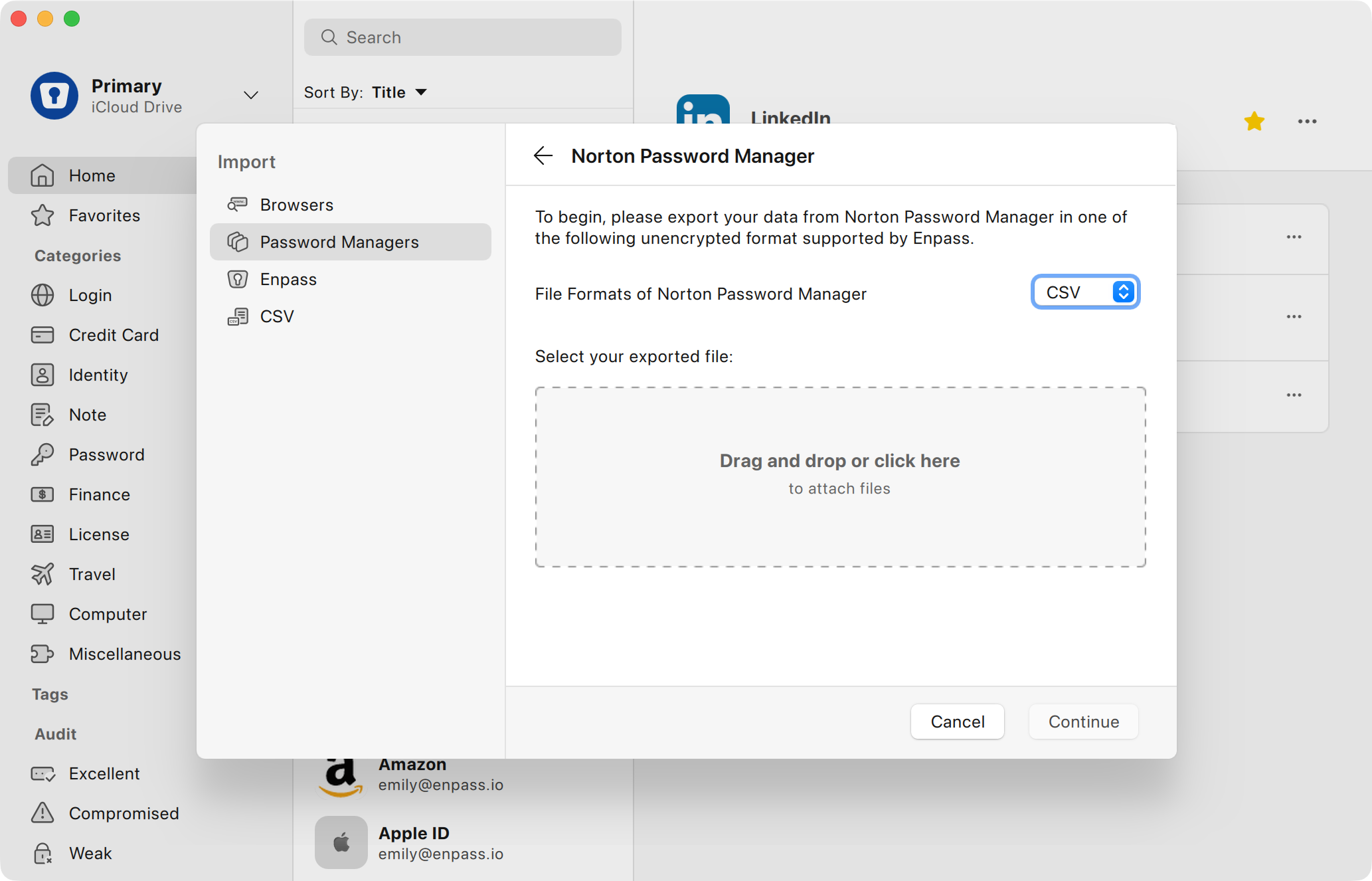Open the Home sidebar item
This screenshot has width=1372, height=881.
[x=103, y=175]
